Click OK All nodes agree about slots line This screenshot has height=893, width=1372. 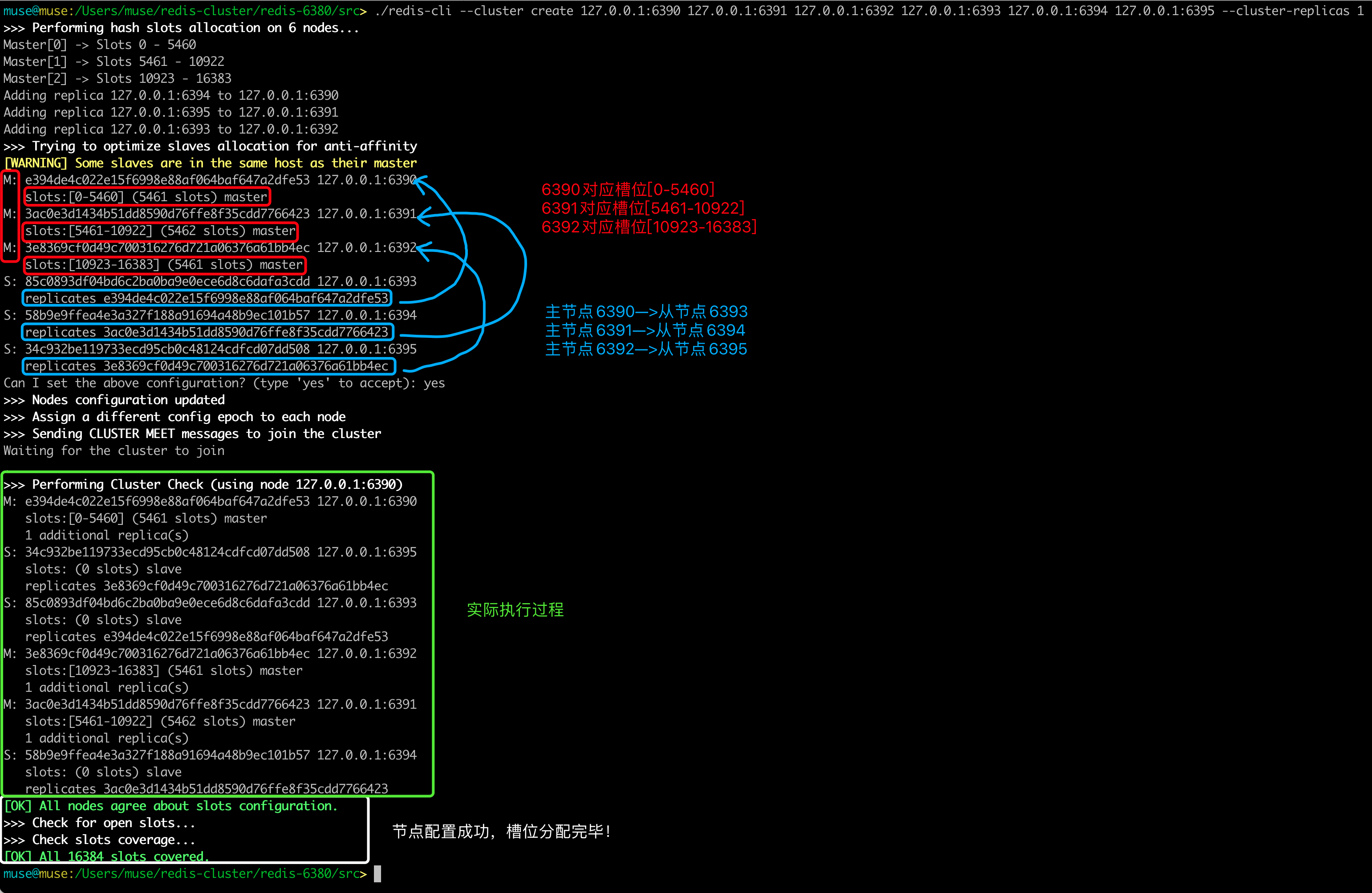pos(170,806)
